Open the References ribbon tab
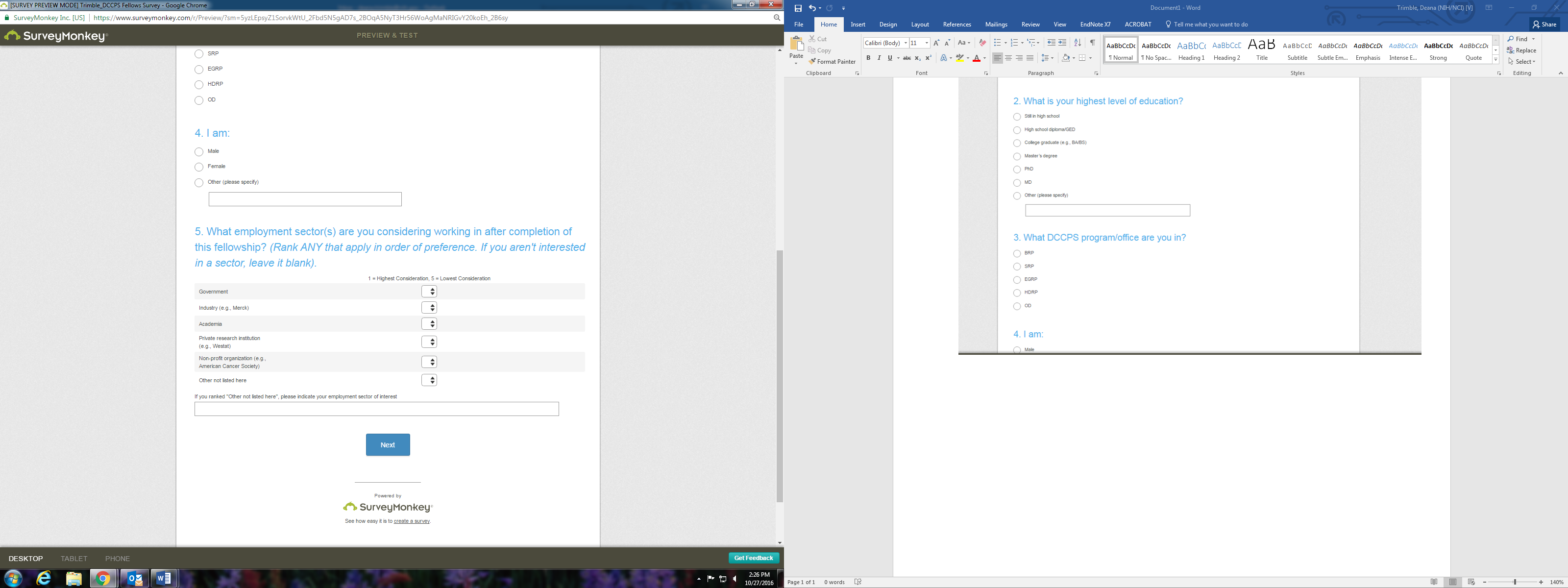The height and width of the screenshot is (588, 1568). click(x=956, y=24)
